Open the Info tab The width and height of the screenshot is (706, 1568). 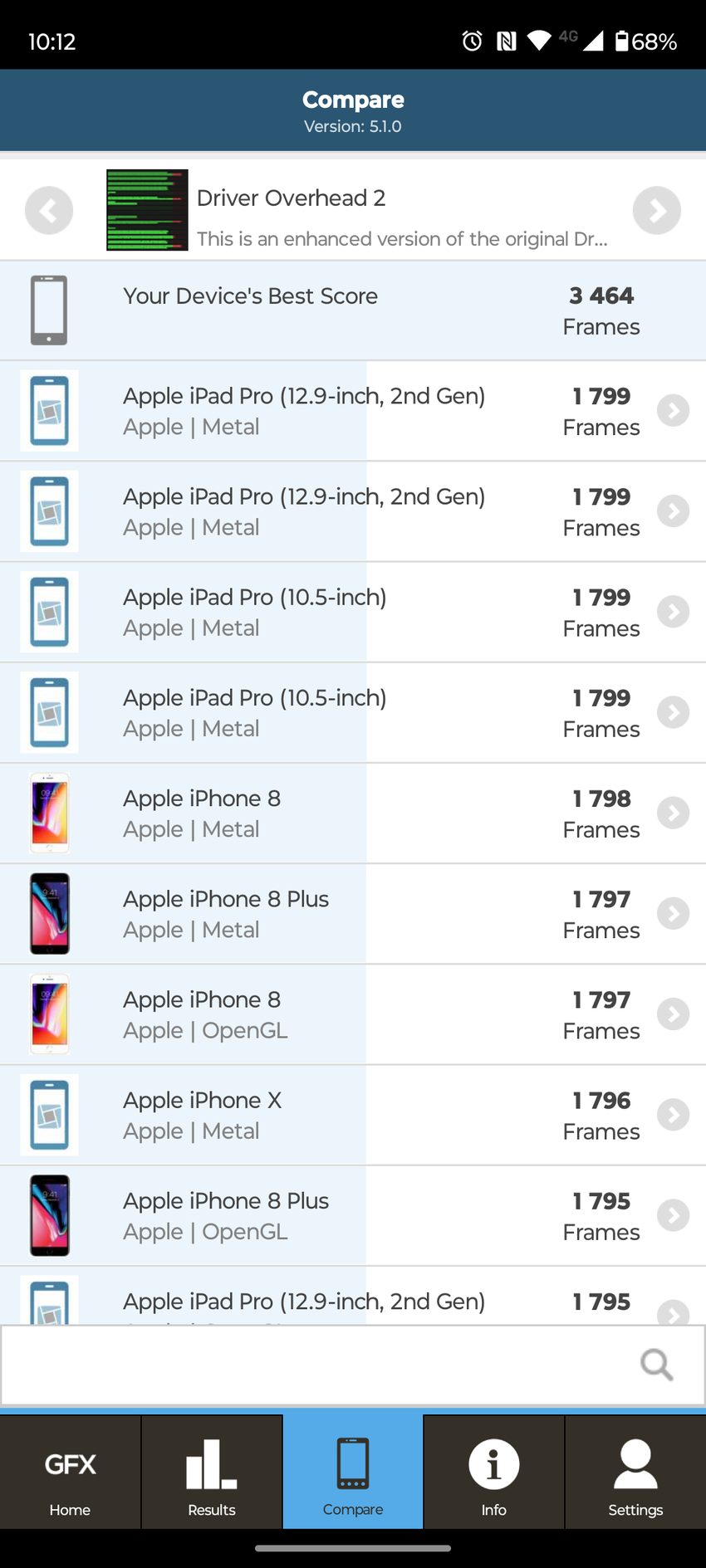coord(494,1472)
